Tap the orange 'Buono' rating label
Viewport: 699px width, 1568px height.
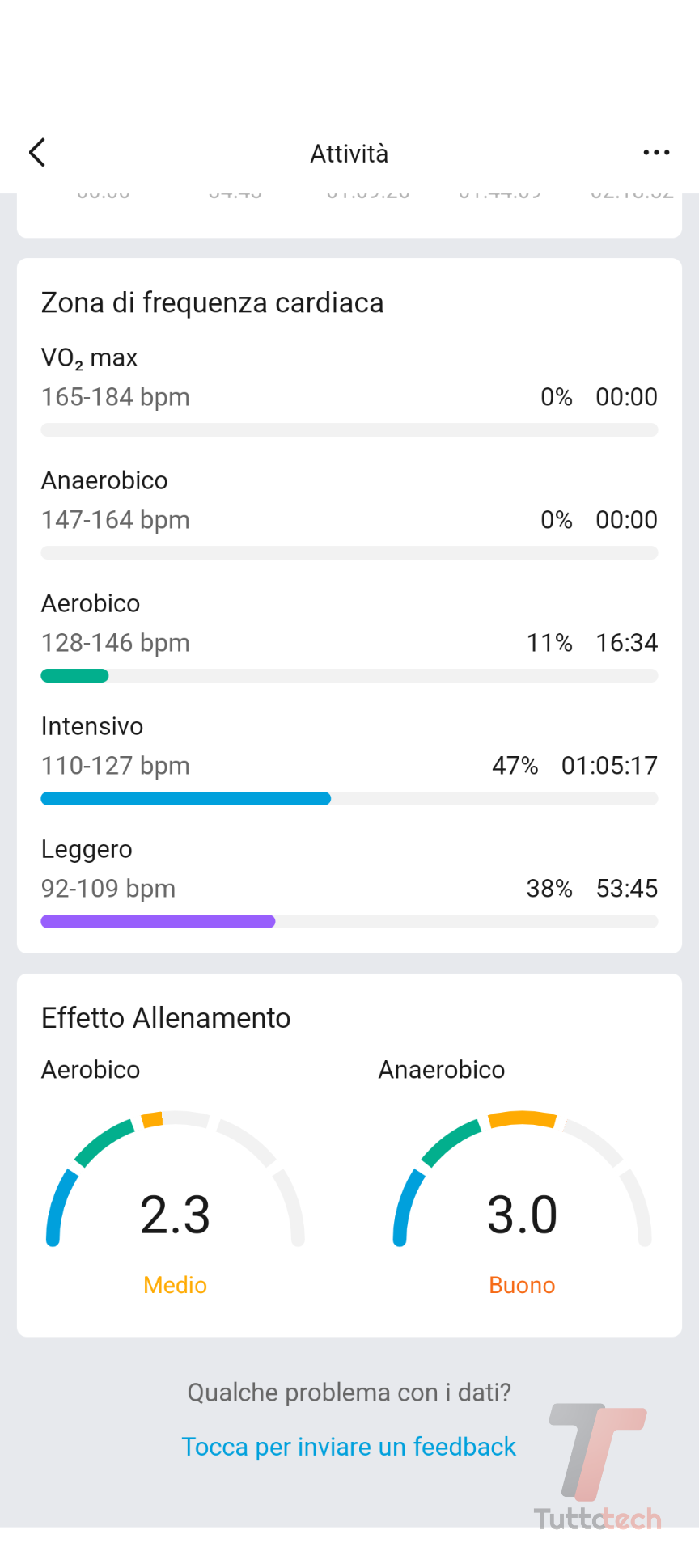tap(522, 1285)
